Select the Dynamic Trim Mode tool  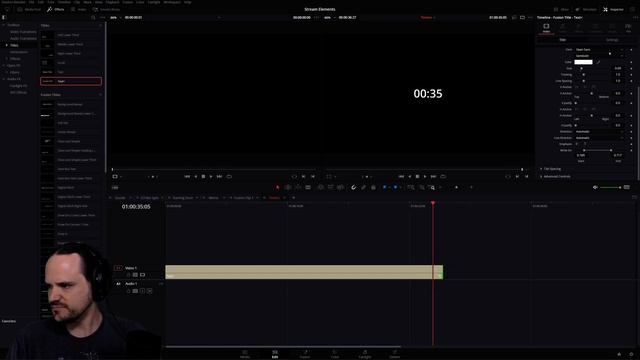(x=298, y=187)
